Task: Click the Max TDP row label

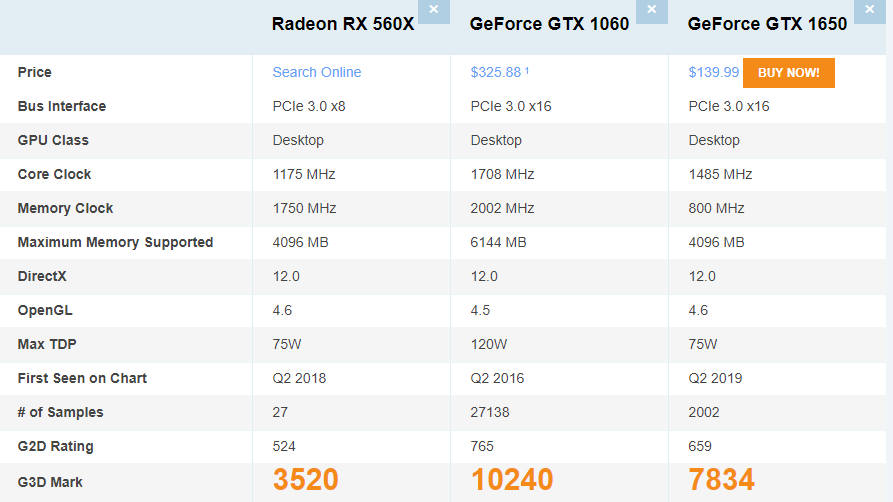Action: click(47, 344)
